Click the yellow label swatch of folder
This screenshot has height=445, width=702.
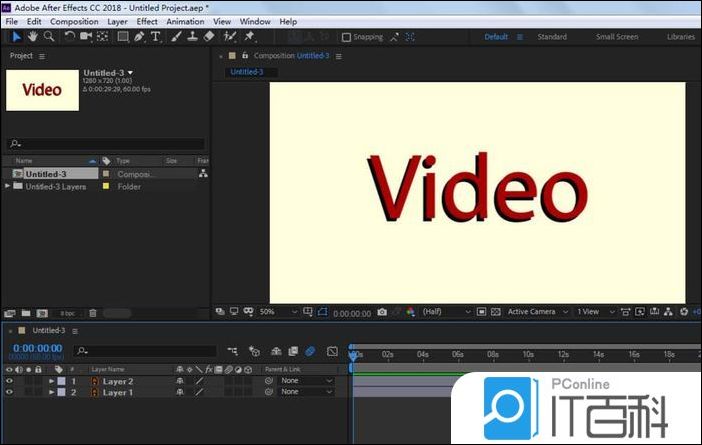tap(106, 186)
